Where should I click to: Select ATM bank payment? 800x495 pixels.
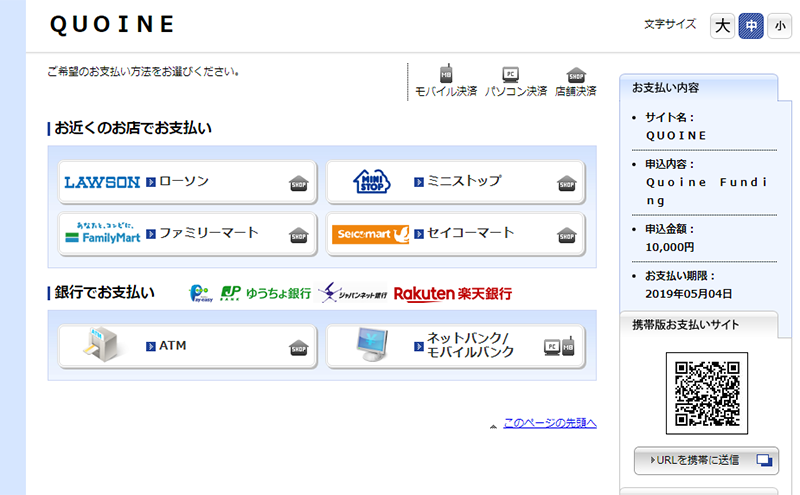click(x=187, y=346)
